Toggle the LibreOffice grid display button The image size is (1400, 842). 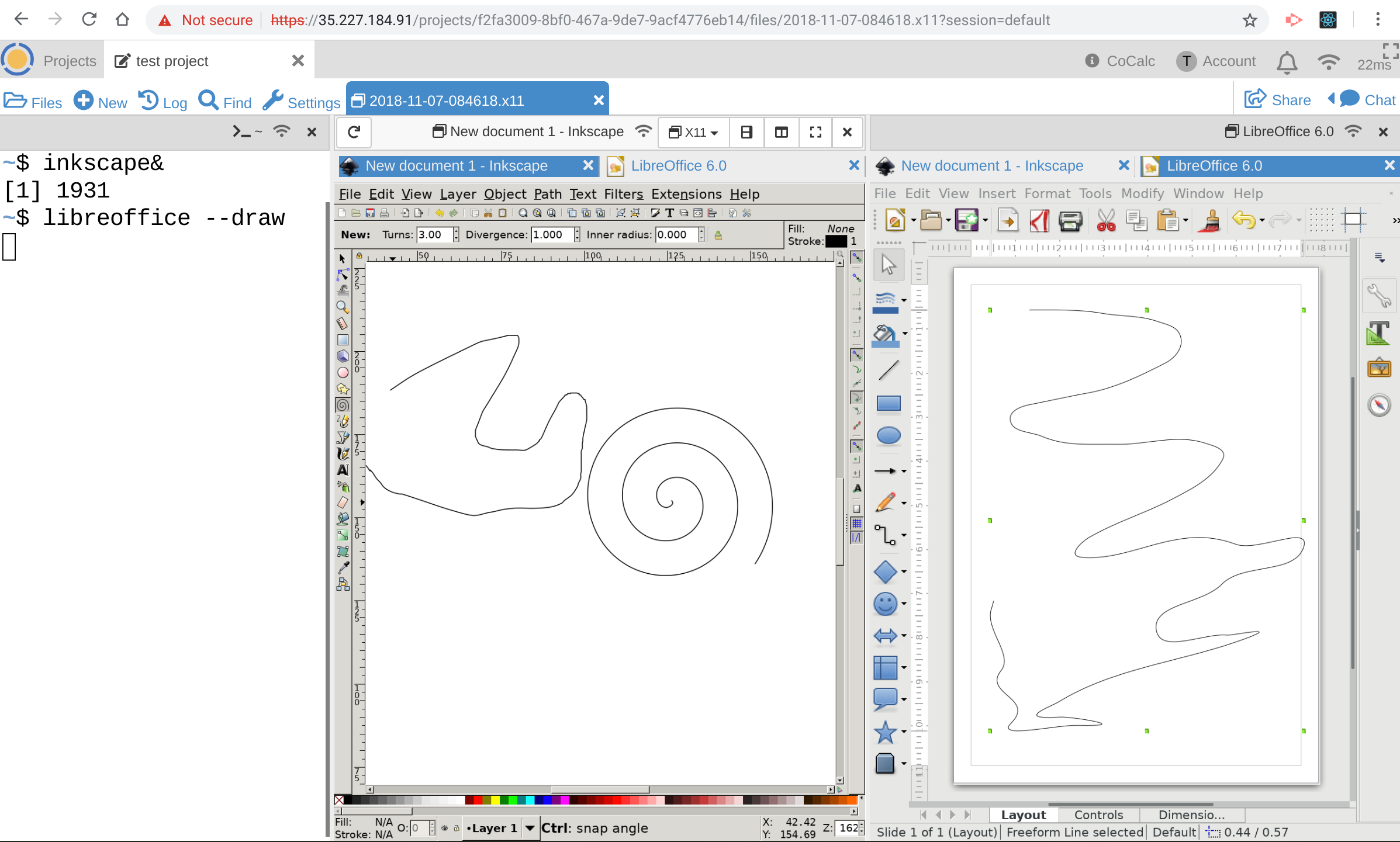[1321, 220]
